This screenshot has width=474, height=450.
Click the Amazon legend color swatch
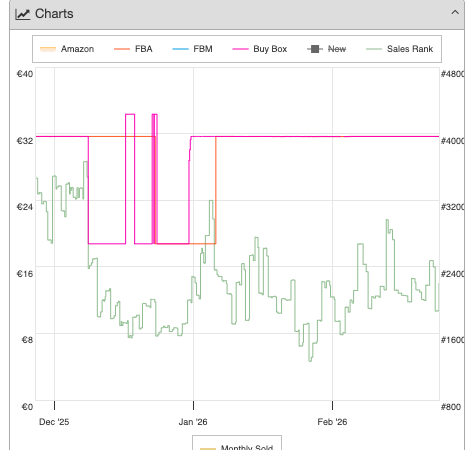(x=48, y=49)
